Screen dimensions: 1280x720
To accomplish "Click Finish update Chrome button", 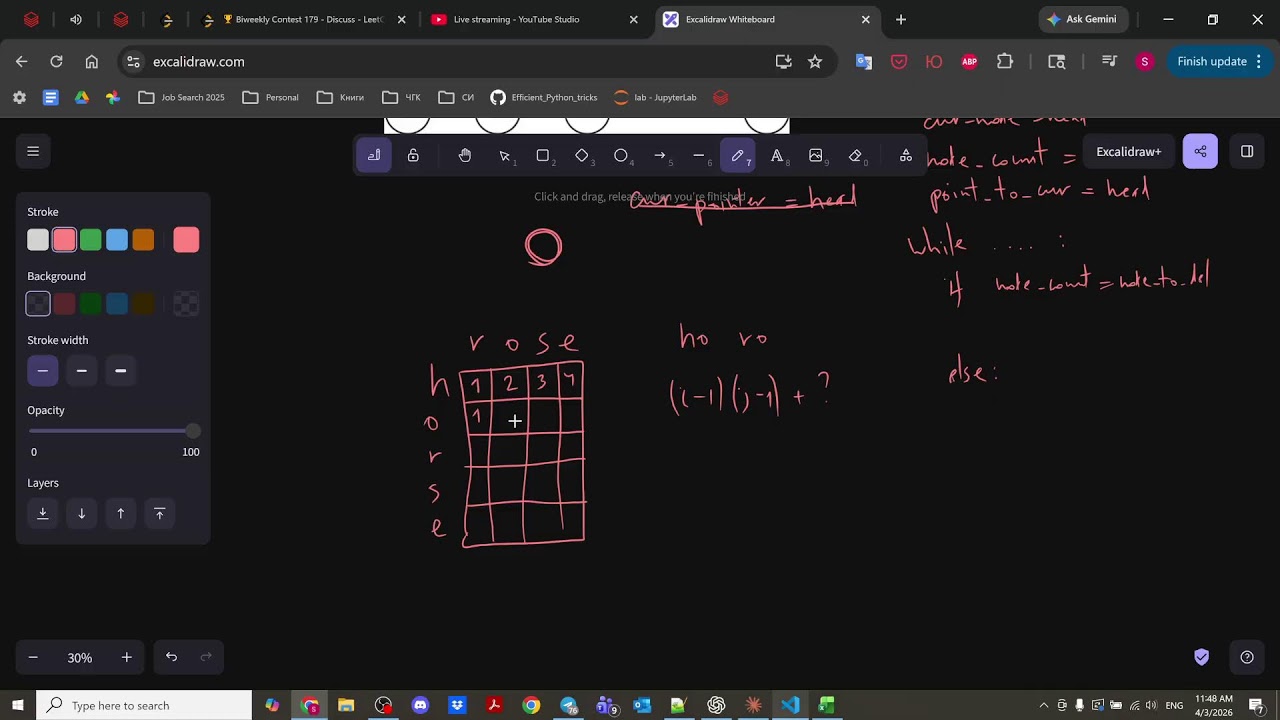I will (x=1218, y=61).
